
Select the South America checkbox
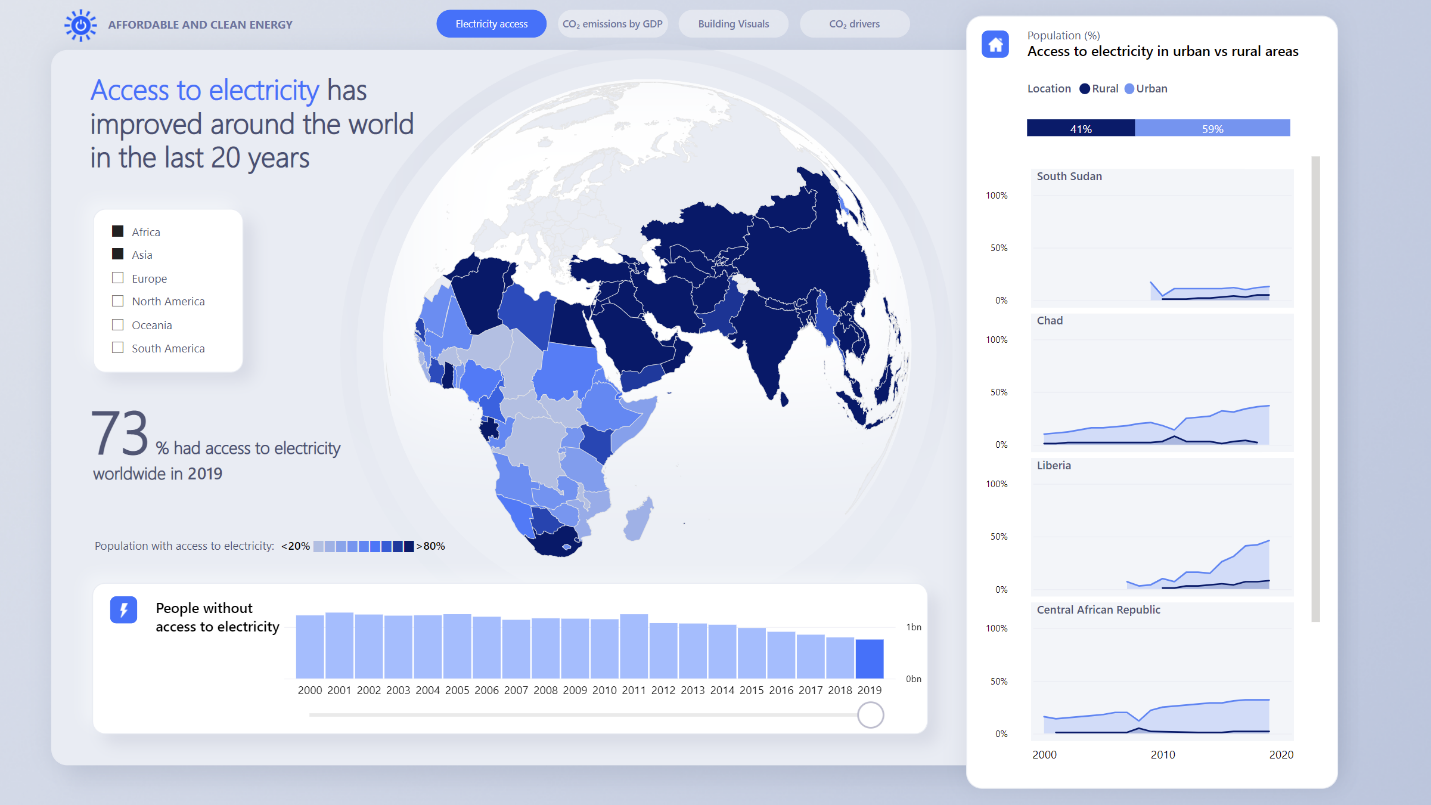pos(118,348)
